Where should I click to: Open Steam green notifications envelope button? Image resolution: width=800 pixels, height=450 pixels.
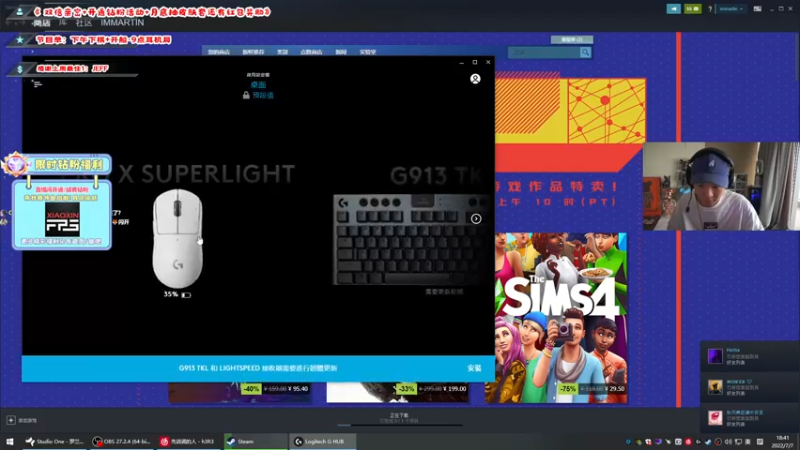(x=692, y=9)
